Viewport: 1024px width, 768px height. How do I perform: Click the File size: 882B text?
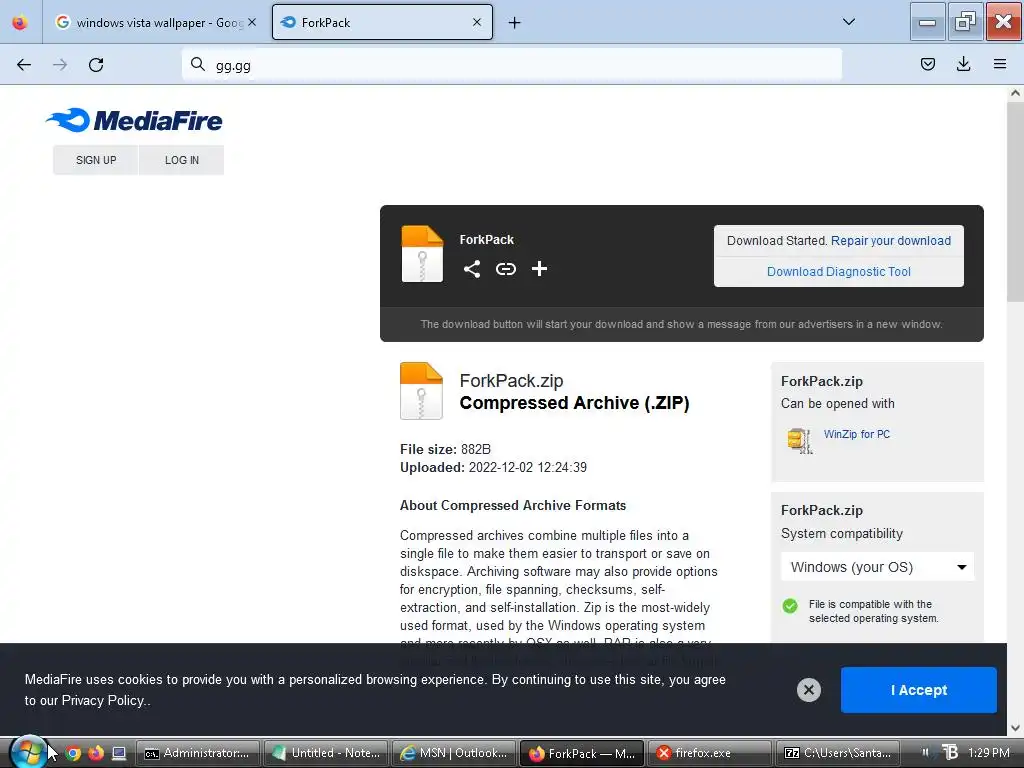click(445, 449)
